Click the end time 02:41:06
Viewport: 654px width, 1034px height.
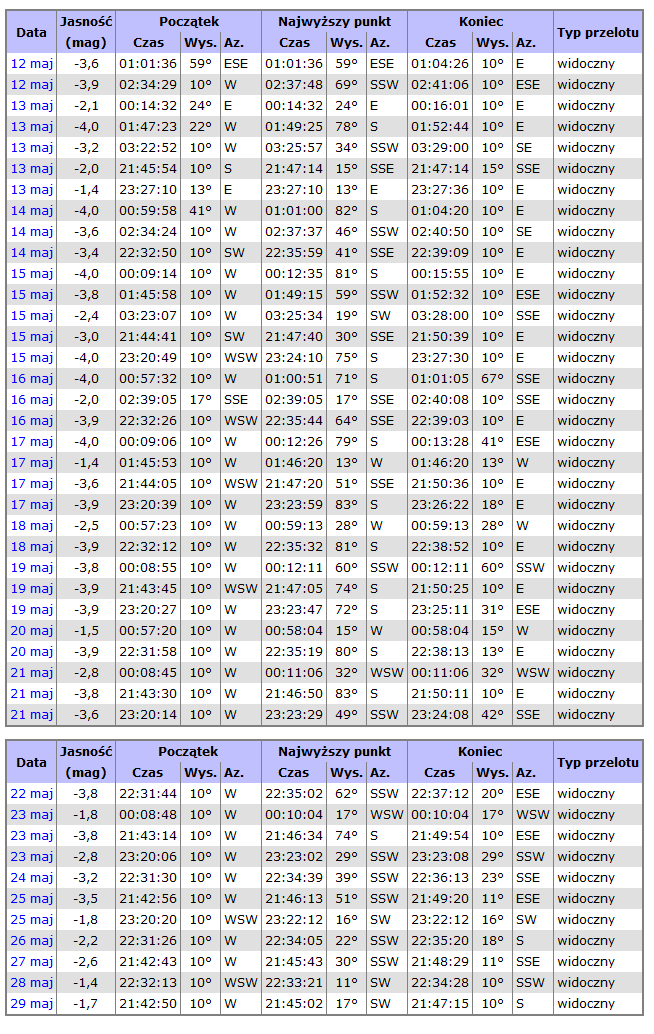pos(440,85)
